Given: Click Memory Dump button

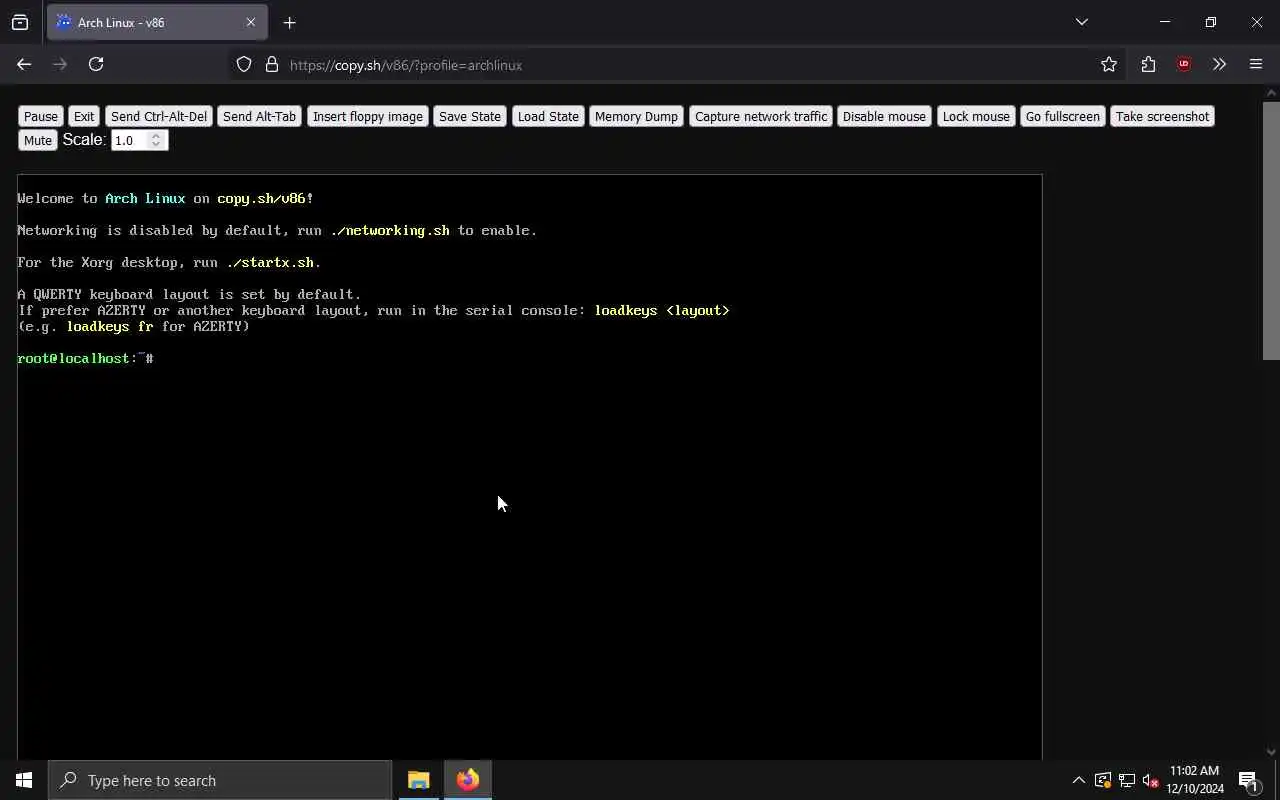Looking at the screenshot, I should tap(636, 116).
